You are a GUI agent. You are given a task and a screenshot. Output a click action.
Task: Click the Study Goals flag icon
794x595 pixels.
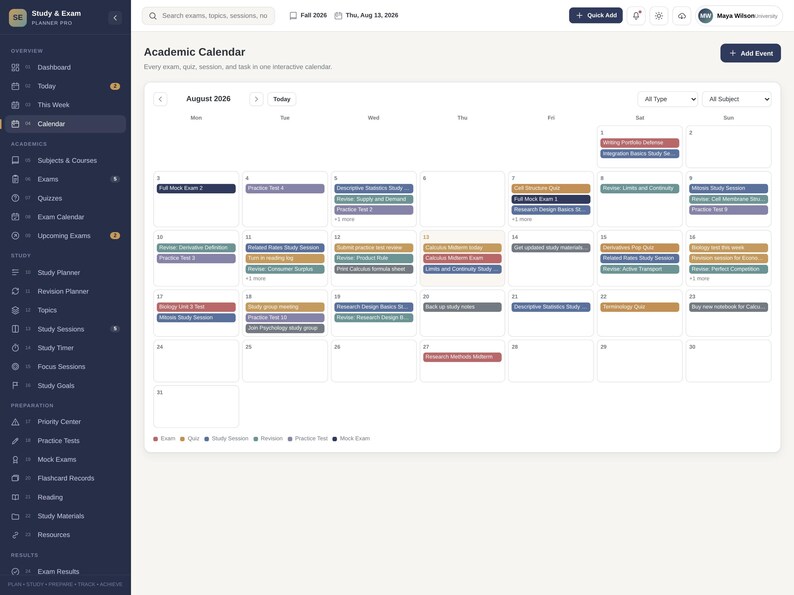point(15,385)
